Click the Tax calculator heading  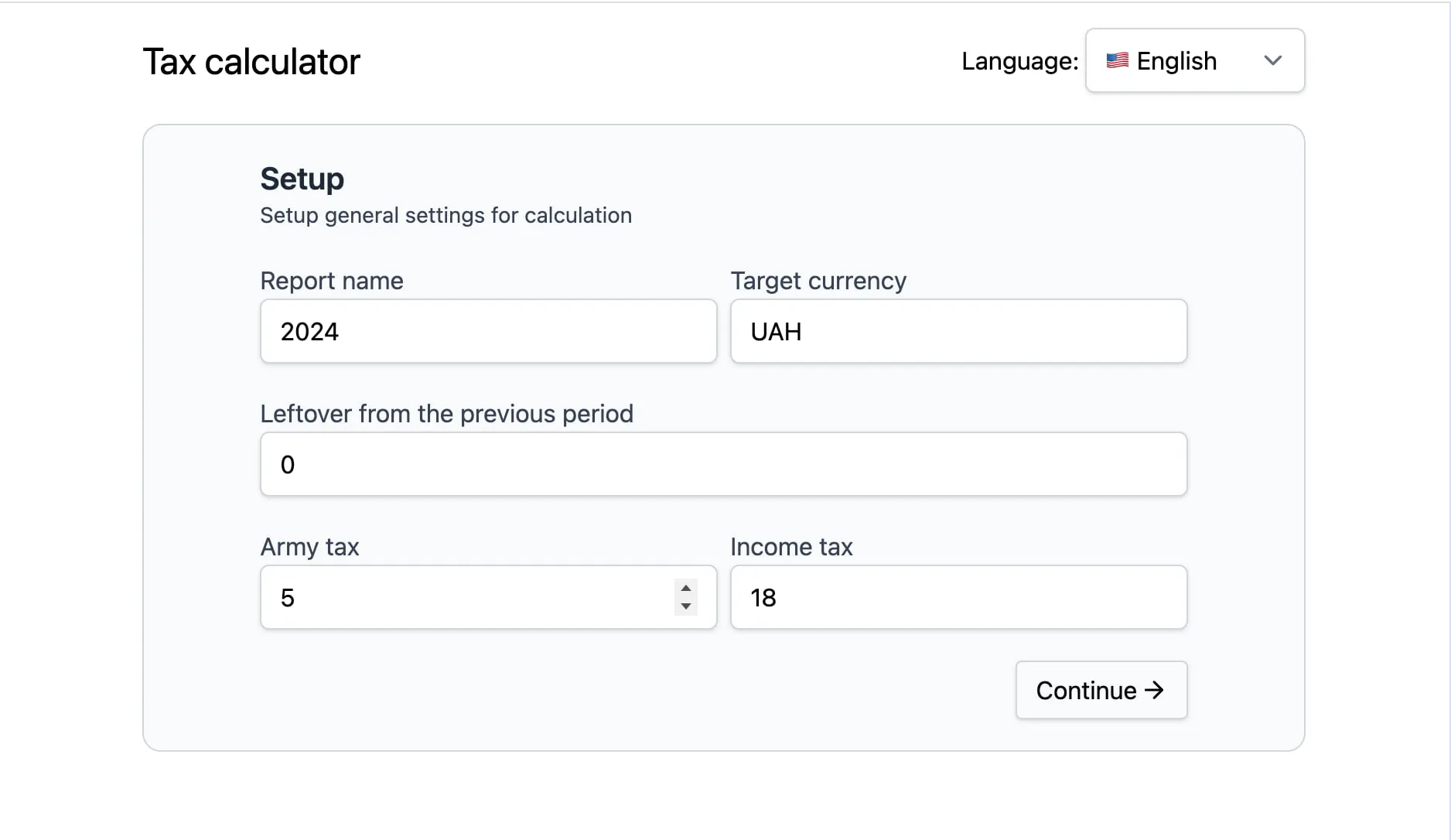pyautogui.click(x=251, y=61)
